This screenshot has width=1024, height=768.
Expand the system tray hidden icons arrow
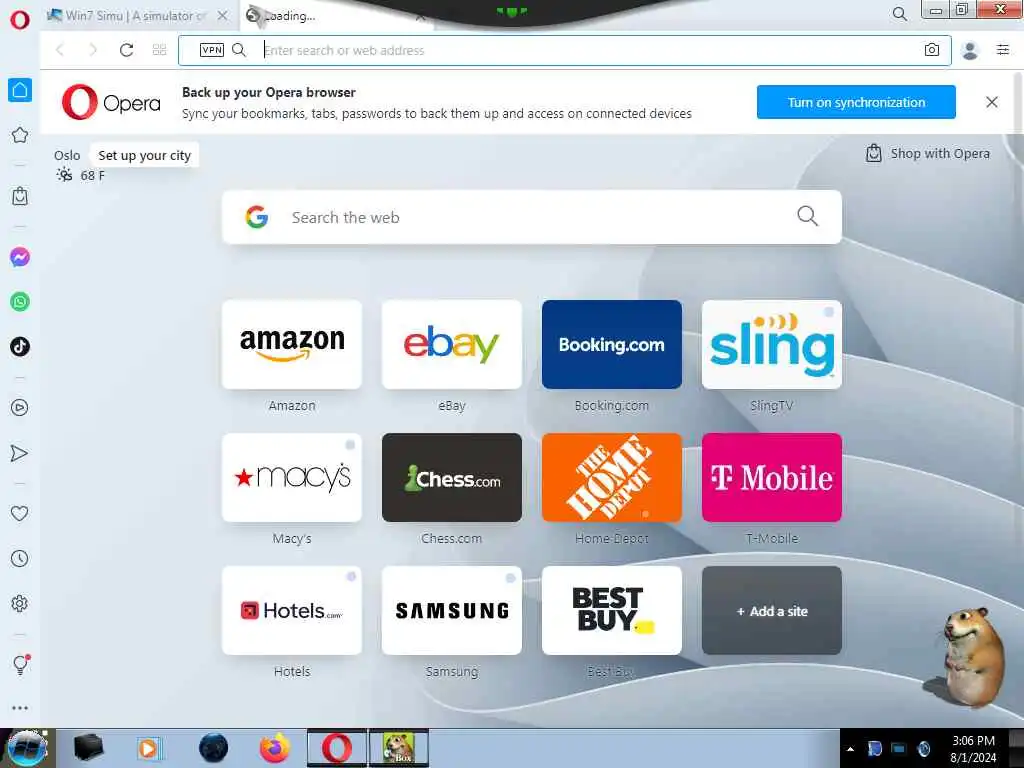tap(850, 749)
